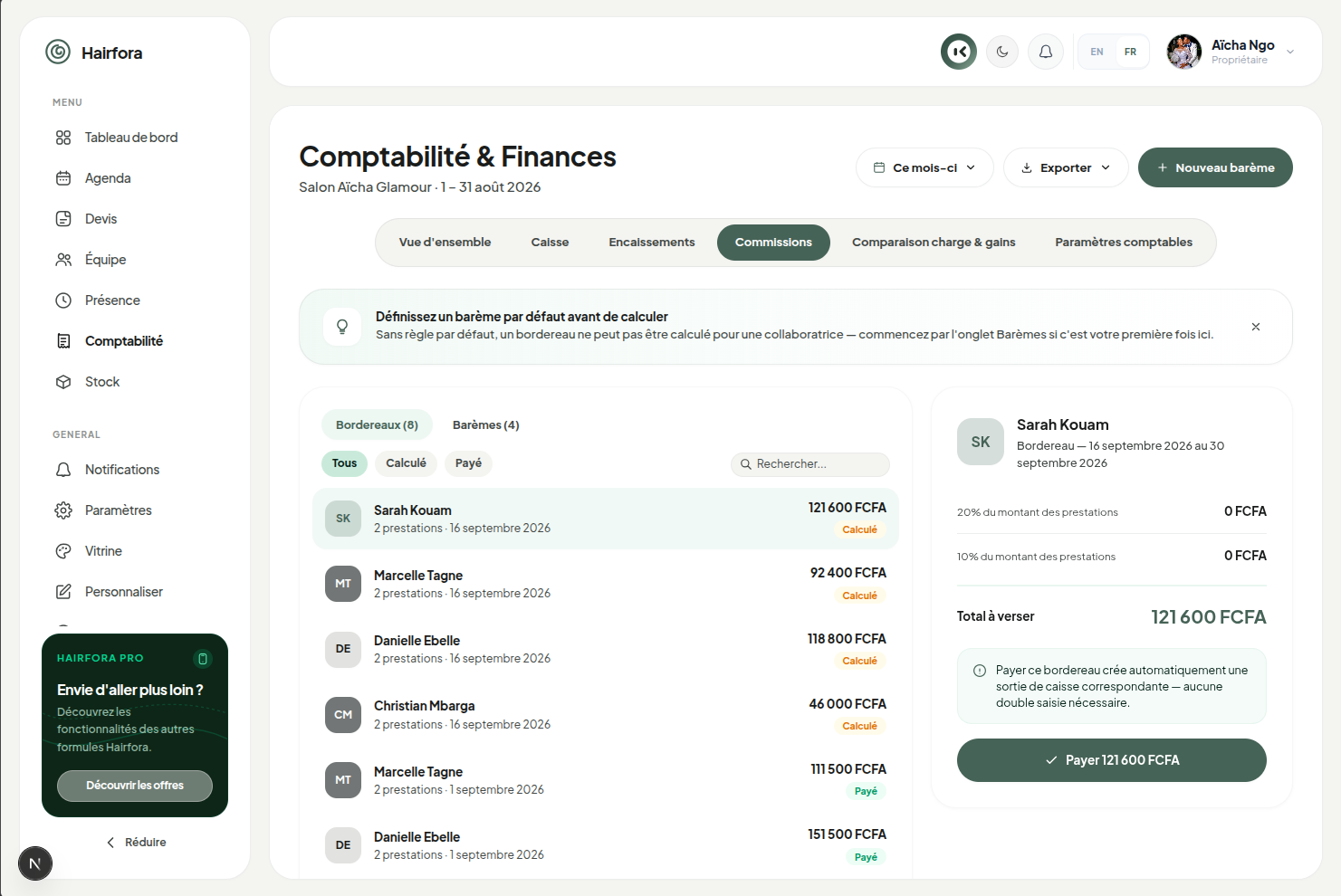This screenshot has height=896, width=1341.
Task: Switch language to EN
Action: coord(1097,52)
